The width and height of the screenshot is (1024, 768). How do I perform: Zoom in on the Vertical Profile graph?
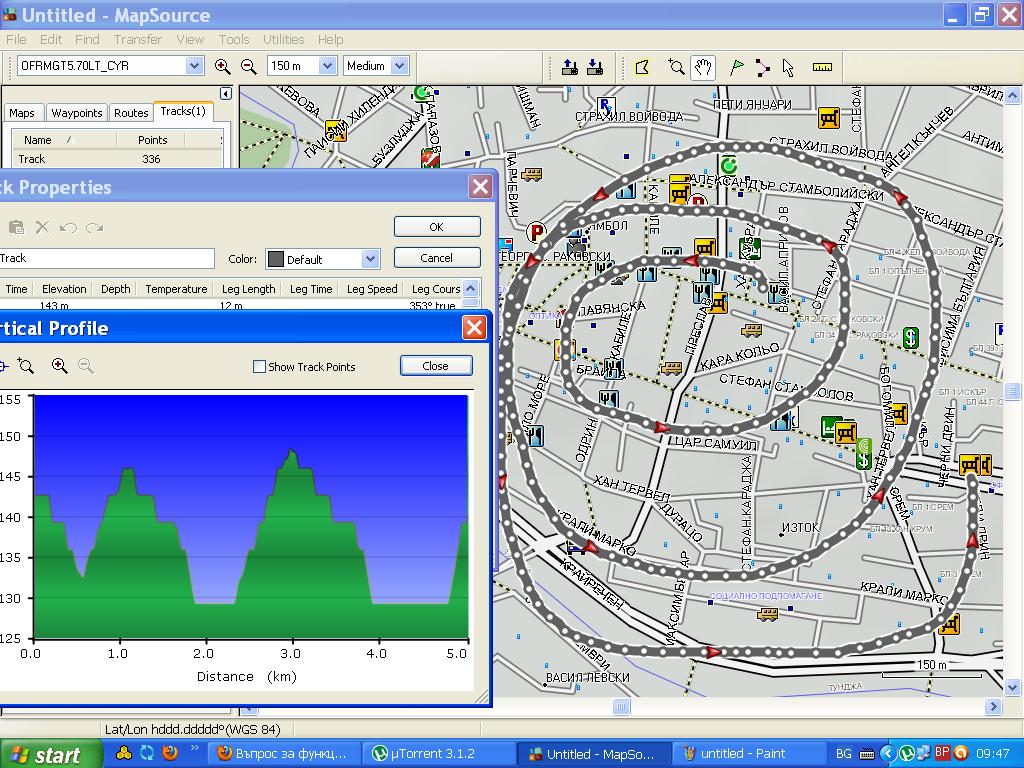coord(60,366)
